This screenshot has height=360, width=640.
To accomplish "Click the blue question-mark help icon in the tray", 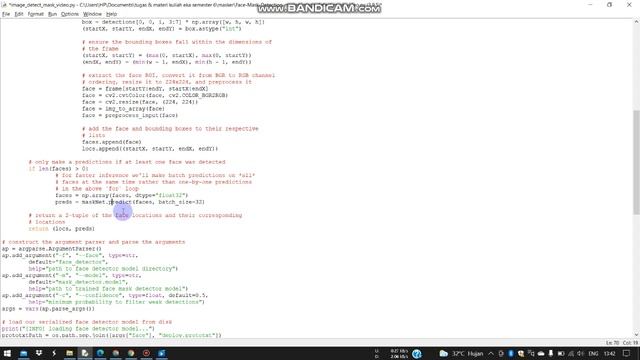I will [x=417, y=354].
